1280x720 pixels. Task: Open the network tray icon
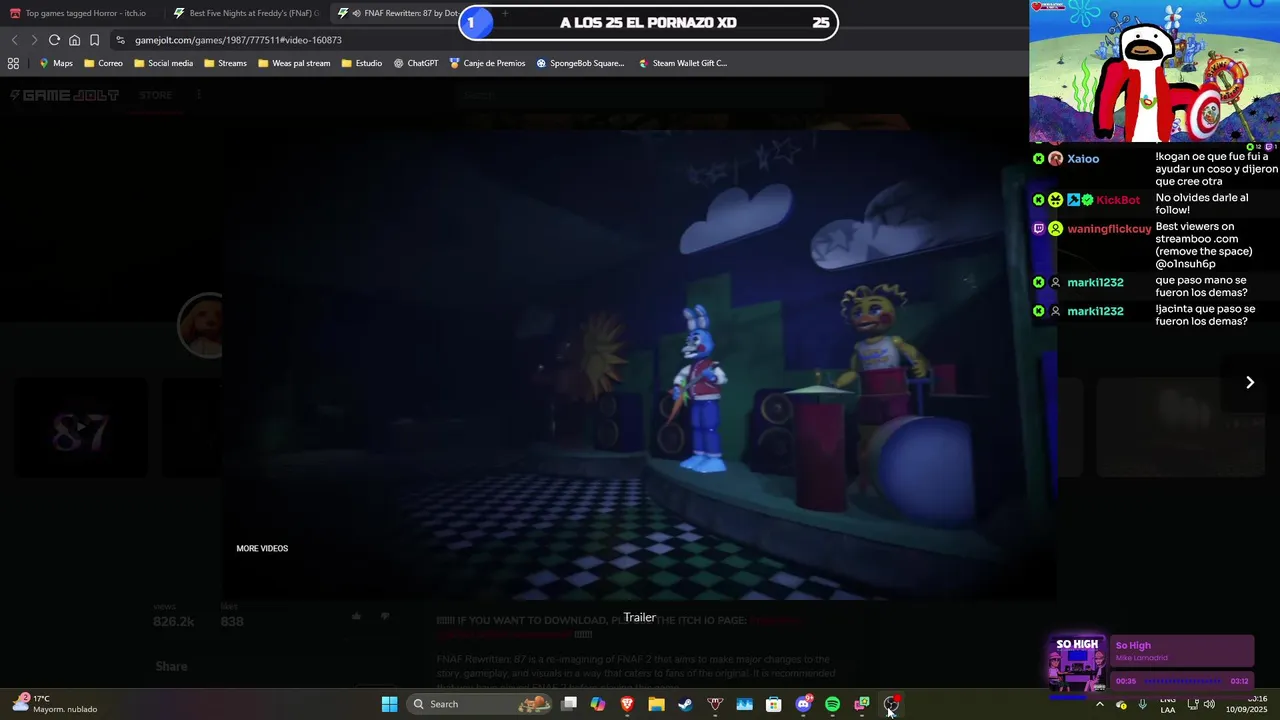[1192, 704]
